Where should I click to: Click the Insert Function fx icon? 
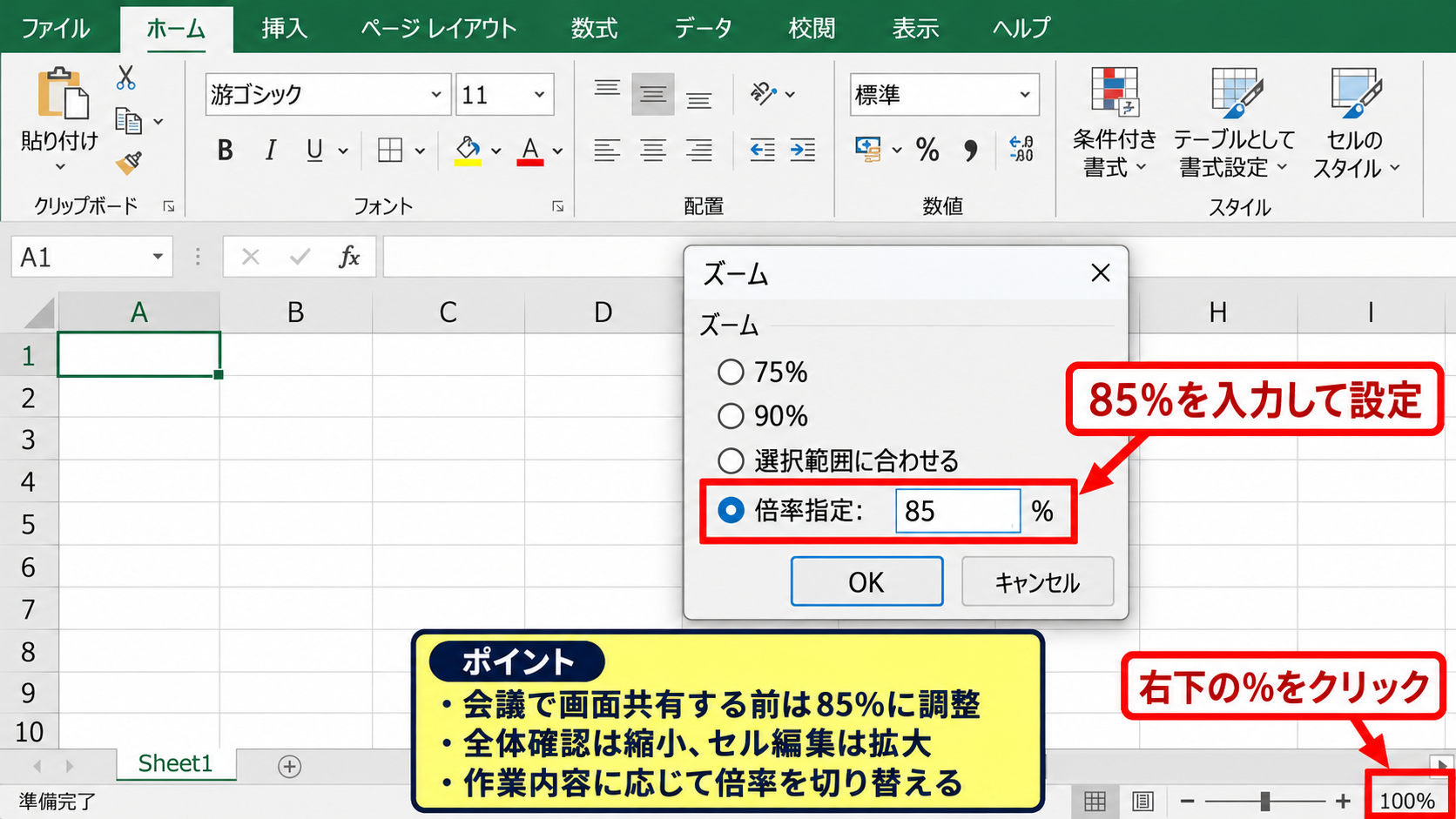tap(349, 257)
